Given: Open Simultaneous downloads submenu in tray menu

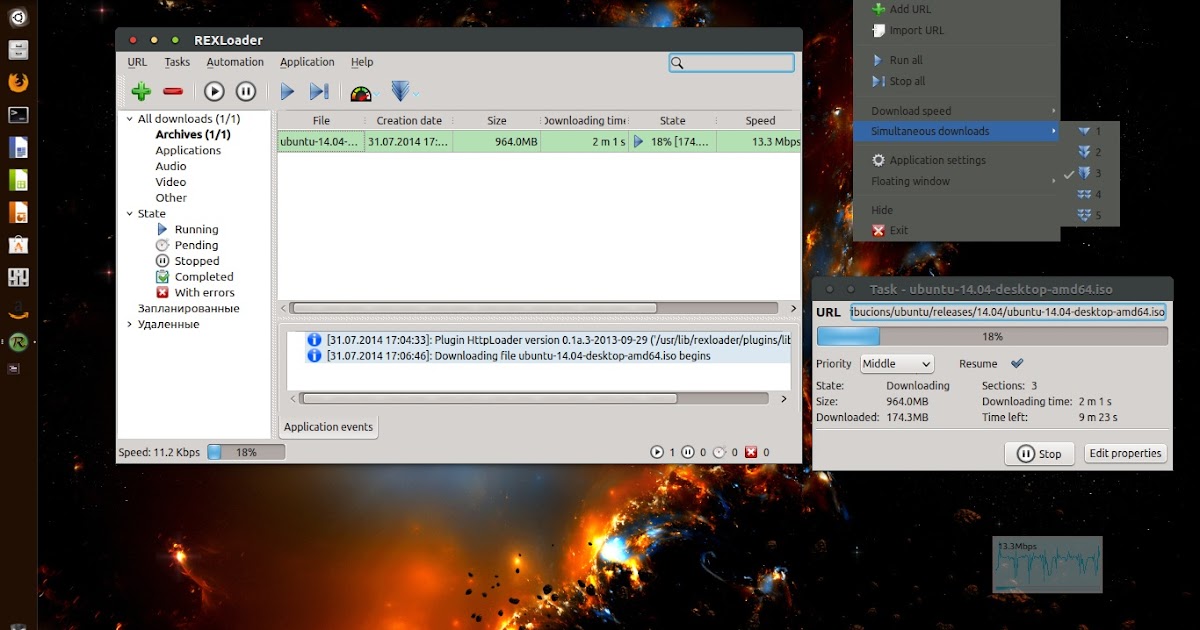Looking at the screenshot, I should 957,131.
